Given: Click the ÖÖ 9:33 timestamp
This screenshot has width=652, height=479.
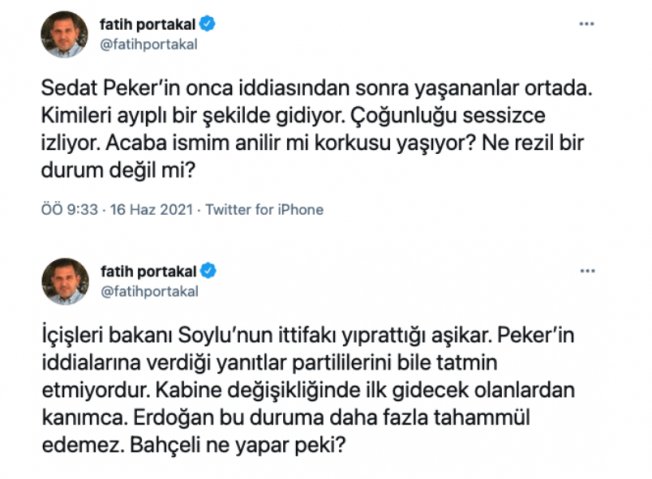Looking at the screenshot, I should pyautogui.click(x=69, y=209).
